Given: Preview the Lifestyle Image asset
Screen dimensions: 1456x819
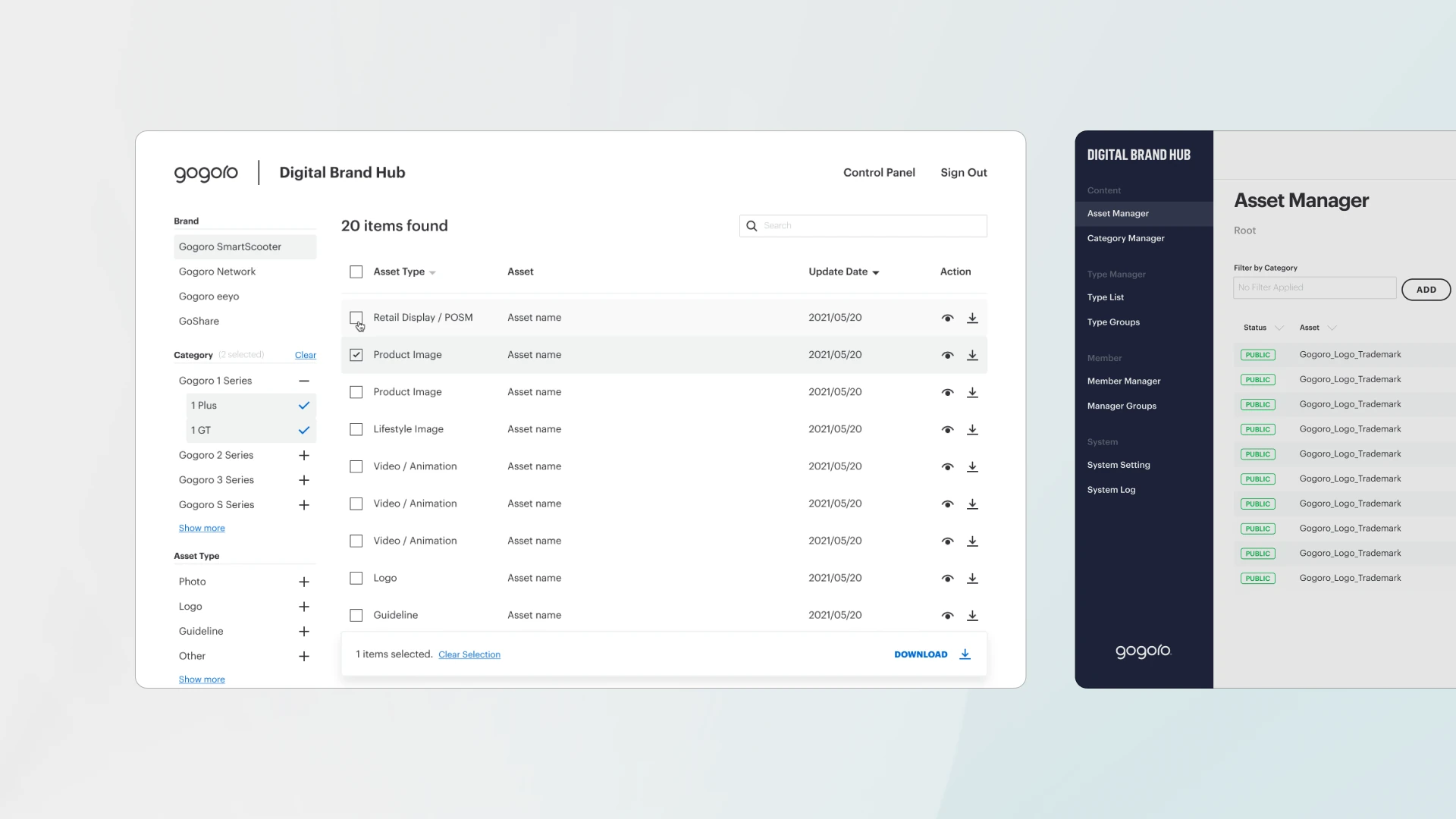Looking at the screenshot, I should (947, 429).
